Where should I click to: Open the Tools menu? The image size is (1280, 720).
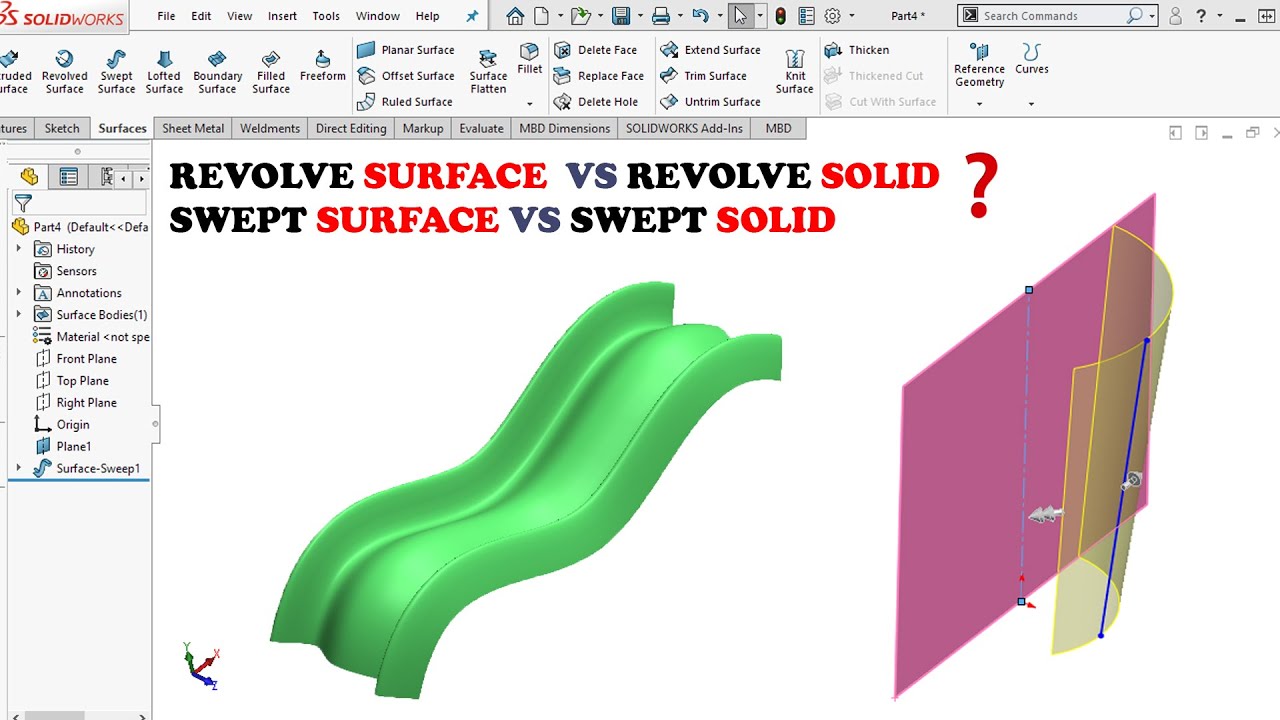pyautogui.click(x=326, y=16)
